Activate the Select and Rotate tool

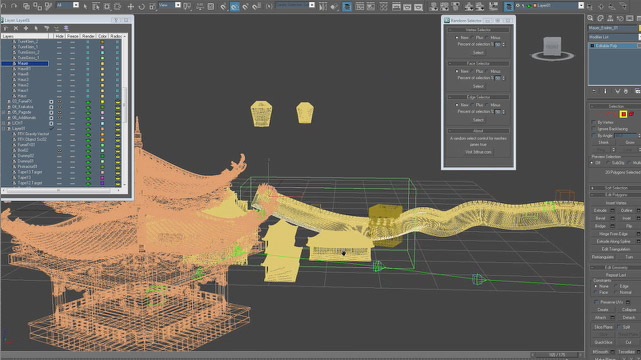[x=141, y=6]
